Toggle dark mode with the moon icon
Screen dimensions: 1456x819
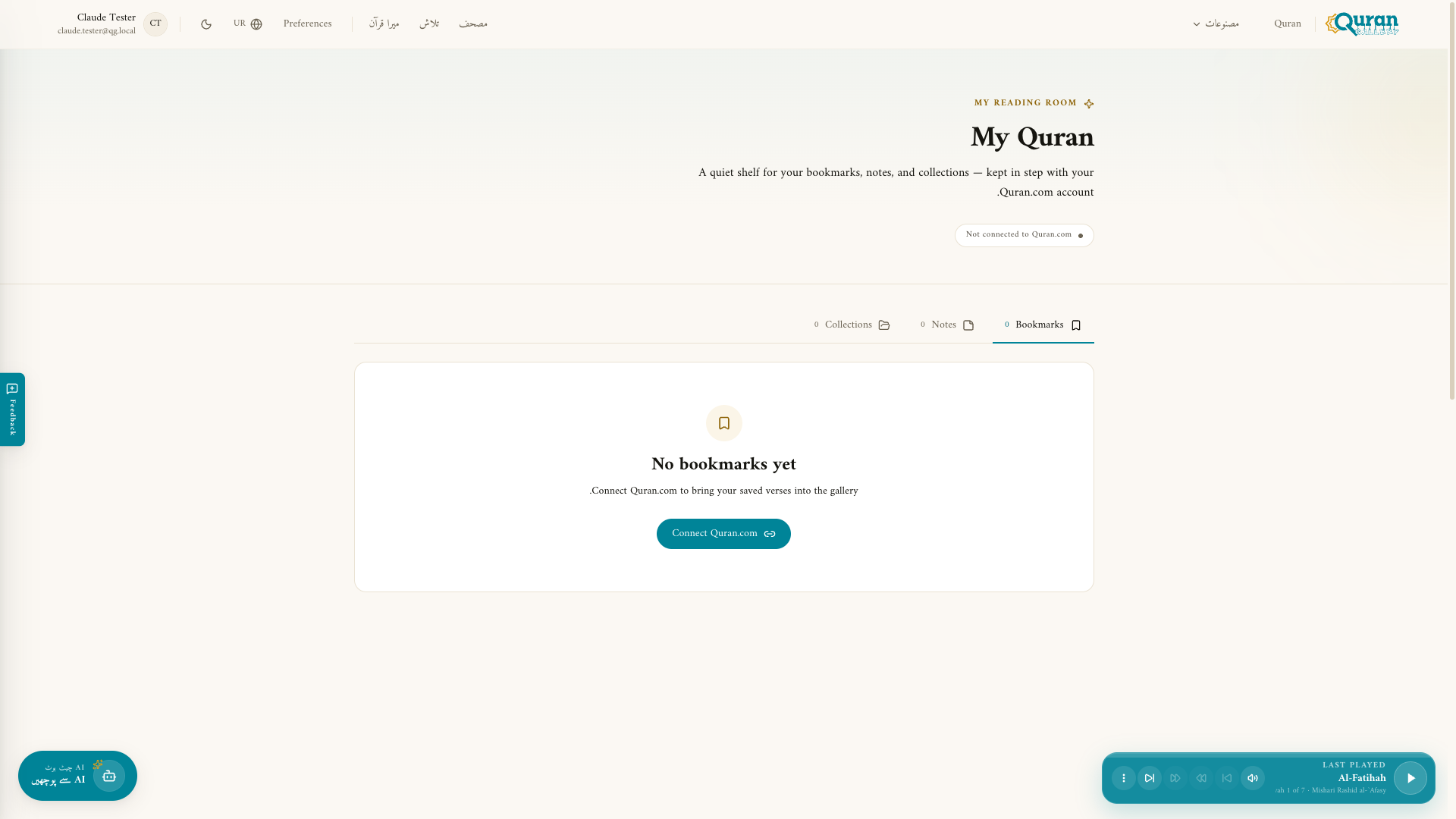pyautogui.click(x=206, y=24)
